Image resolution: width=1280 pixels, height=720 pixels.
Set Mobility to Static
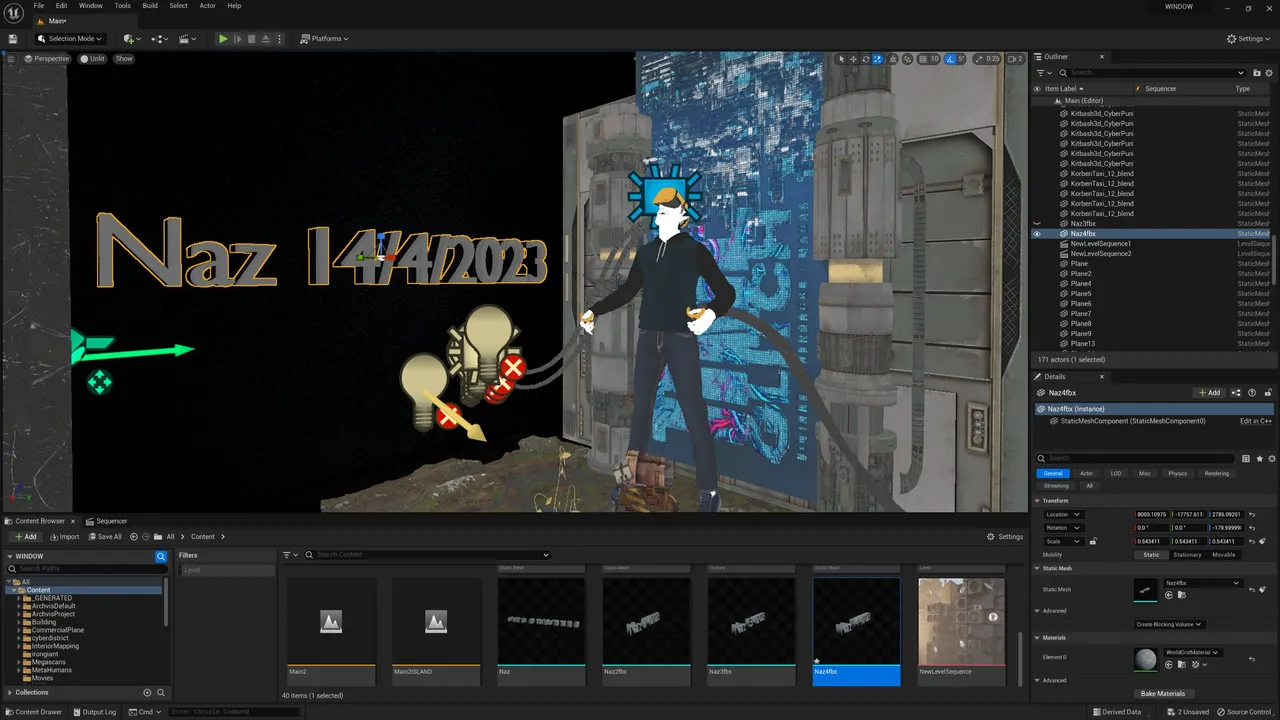click(1151, 555)
